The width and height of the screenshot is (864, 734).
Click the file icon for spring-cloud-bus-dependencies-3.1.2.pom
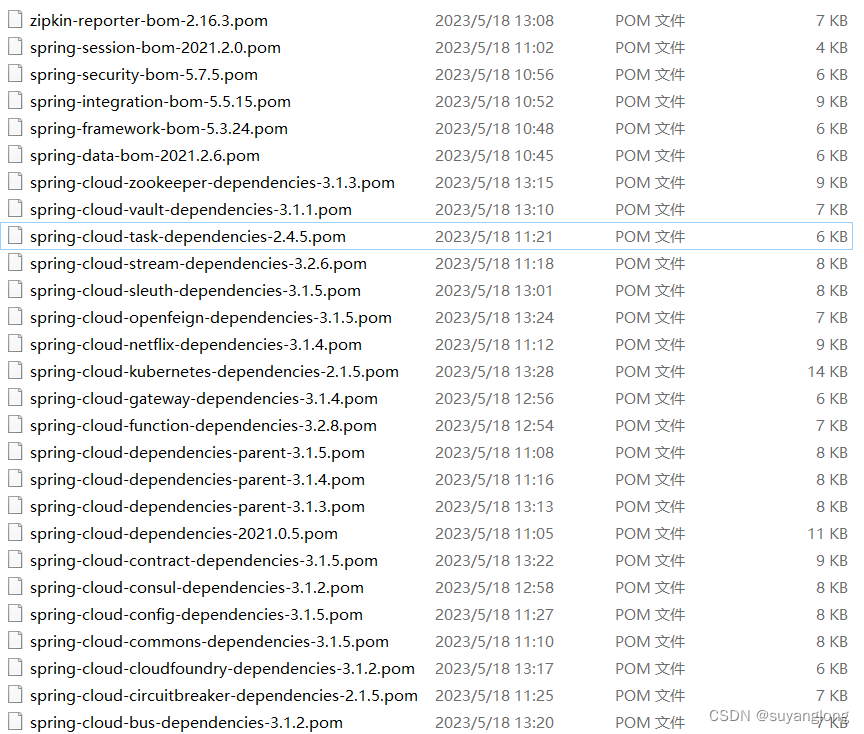15,722
